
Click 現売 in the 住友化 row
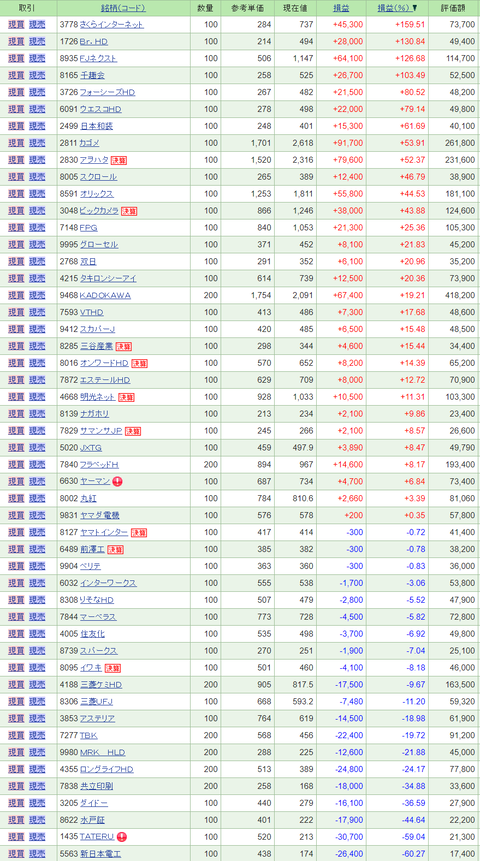tap(37, 634)
